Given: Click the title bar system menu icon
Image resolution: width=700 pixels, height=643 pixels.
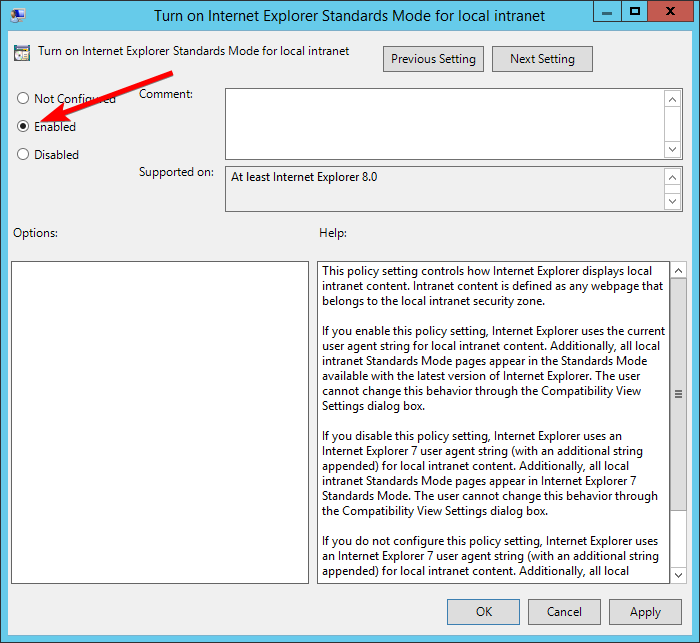Looking at the screenshot, I should tap(18, 15).
